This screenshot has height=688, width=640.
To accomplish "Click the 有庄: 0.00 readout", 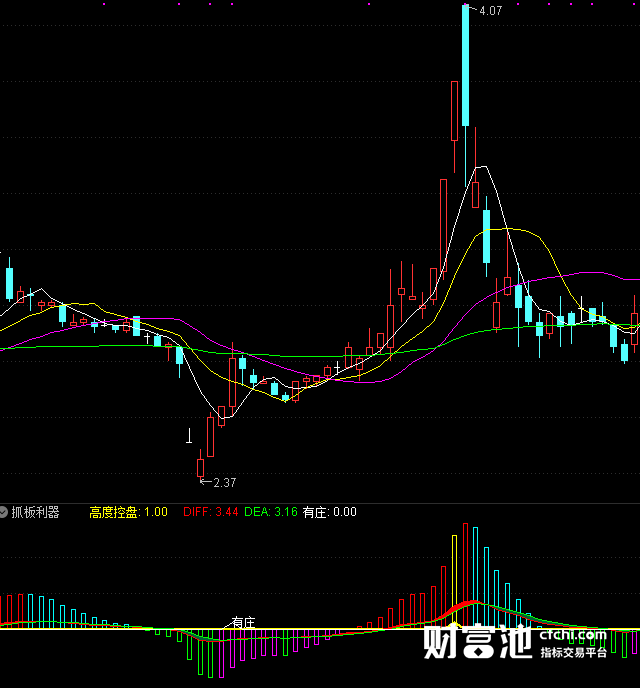I will (329, 512).
